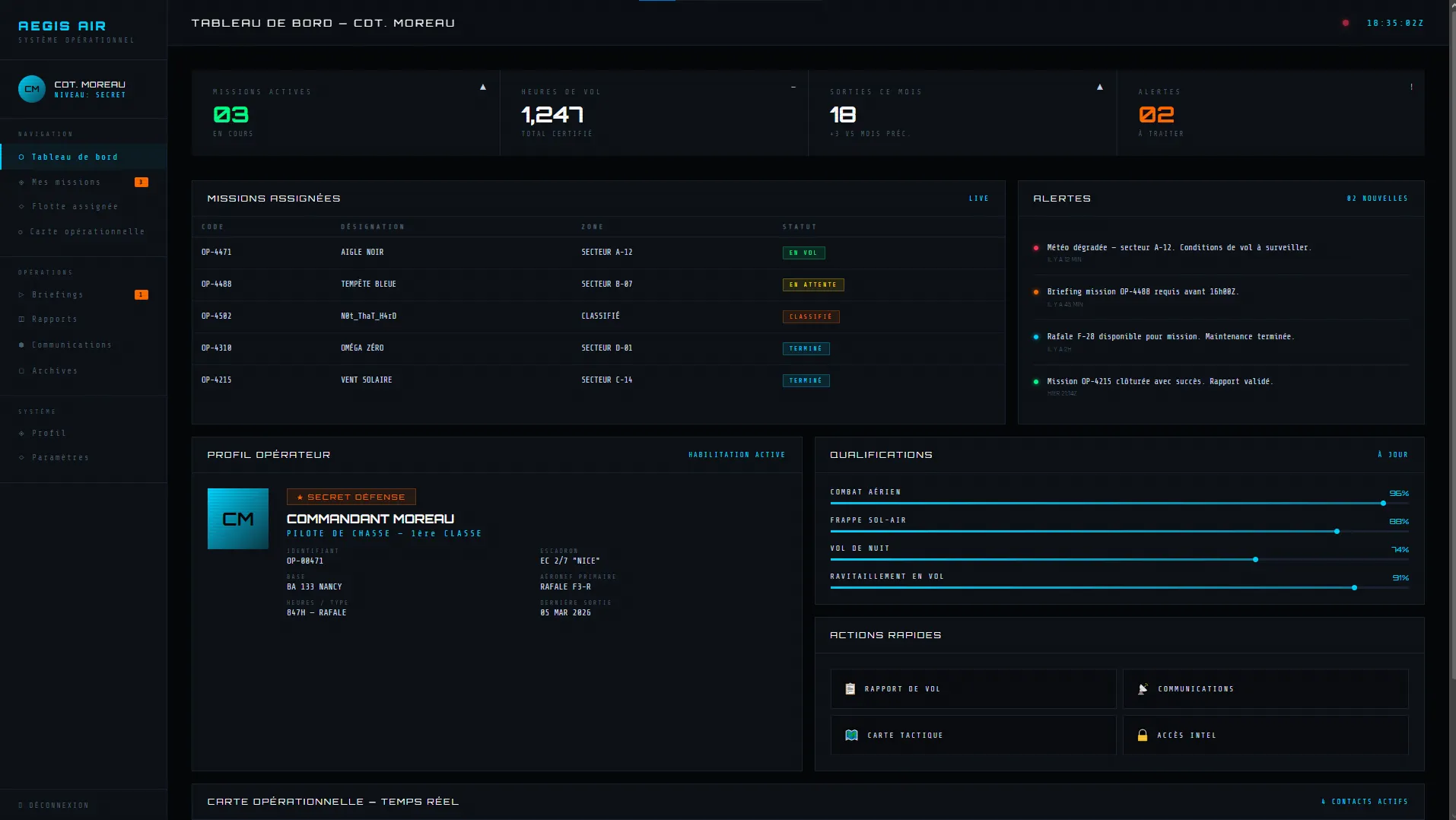Screen dimensions: 1456x820
Task: Go to Flotte assignée in navigation
Action: [x=75, y=207]
